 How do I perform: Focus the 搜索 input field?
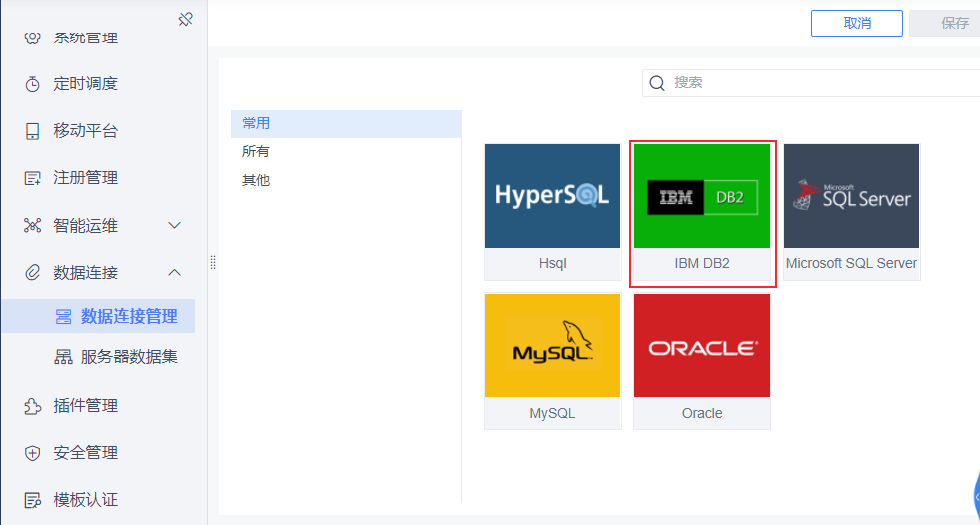(x=811, y=83)
